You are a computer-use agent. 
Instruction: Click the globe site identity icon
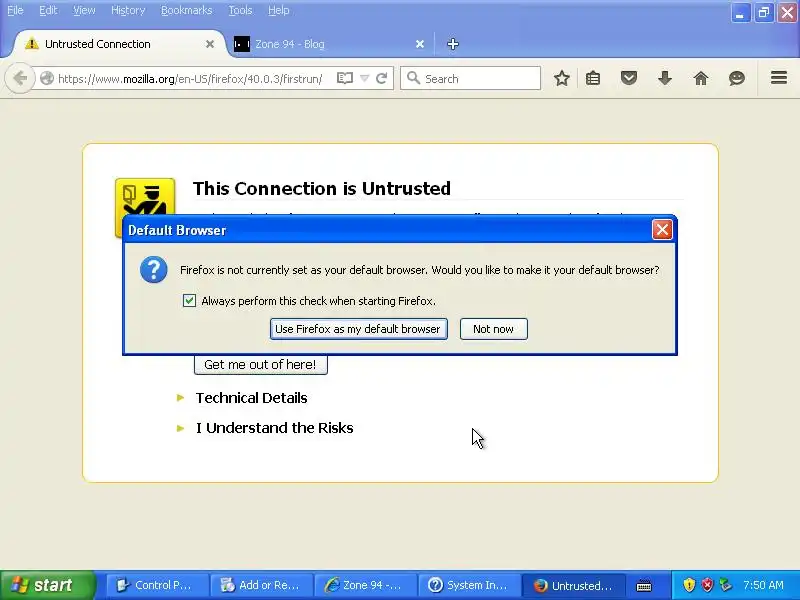coord(47,78)
